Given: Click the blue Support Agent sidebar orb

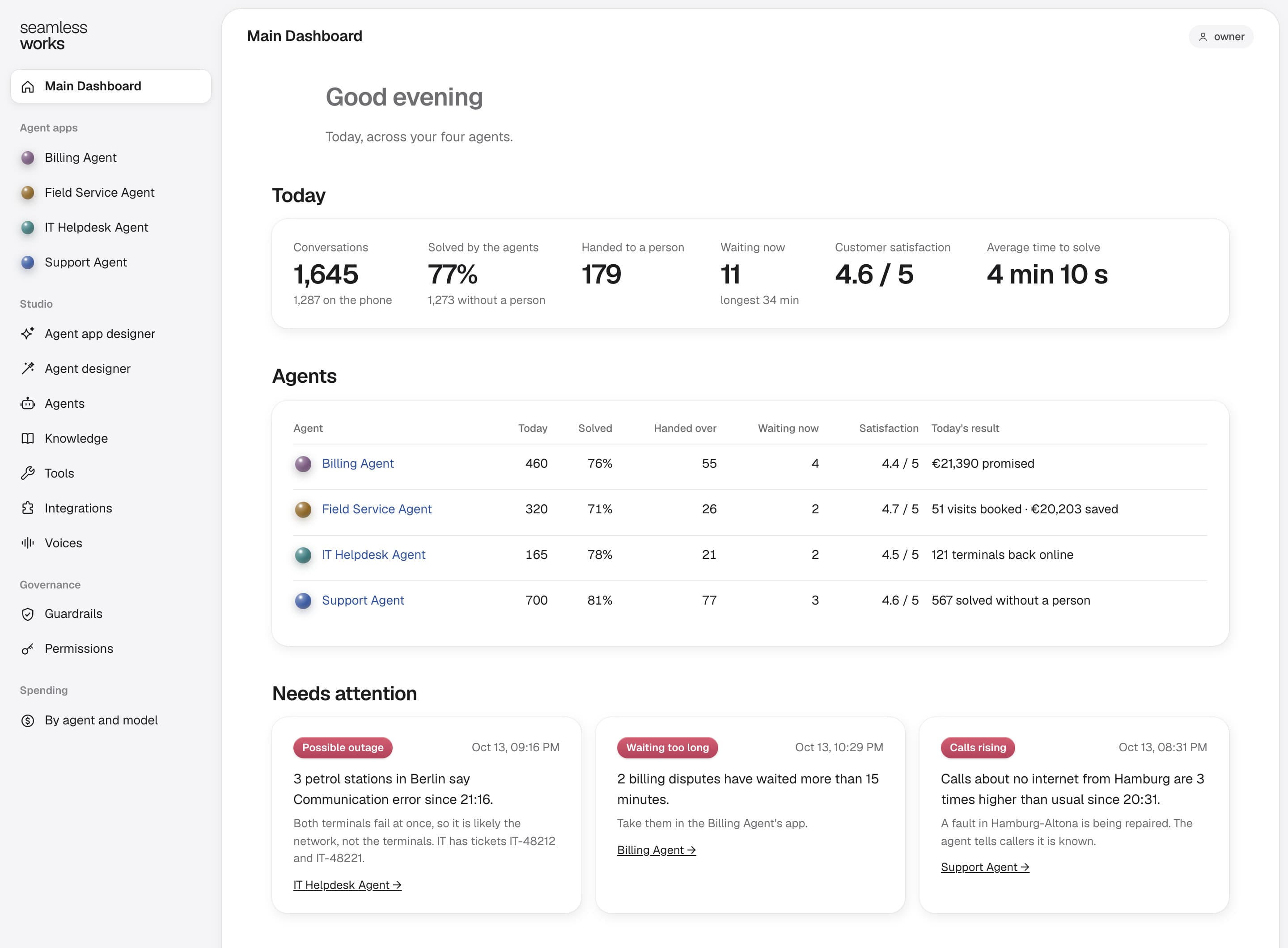Looking at the screenshot, I should click(28, 262).
